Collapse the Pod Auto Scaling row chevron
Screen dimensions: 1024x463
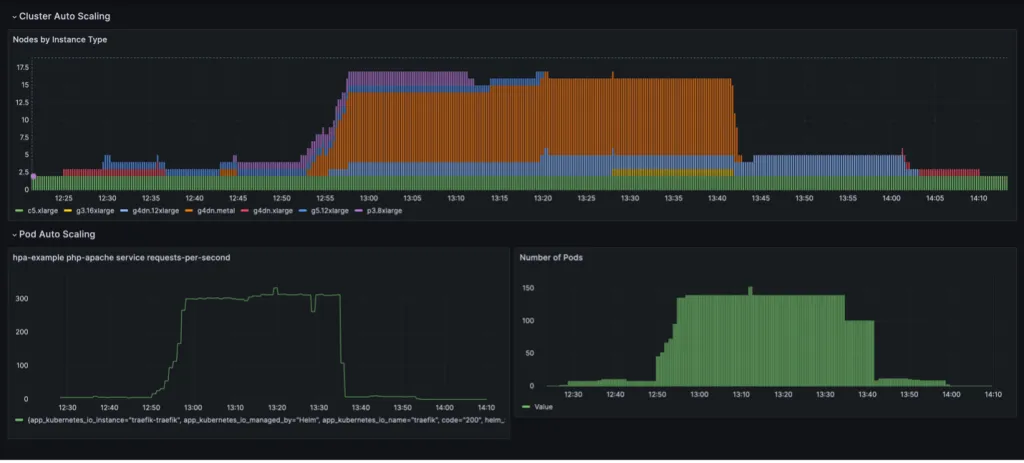pos(14,234)
